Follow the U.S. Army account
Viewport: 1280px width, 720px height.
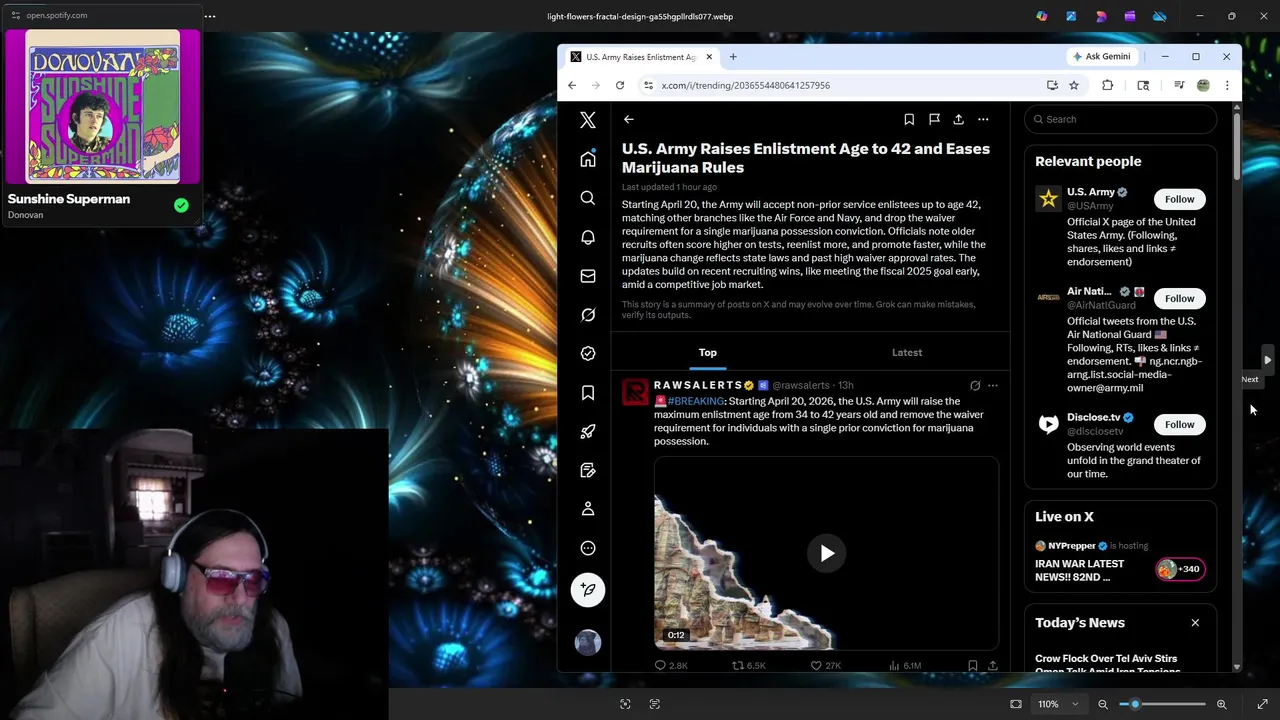[x=1179, y=199]
